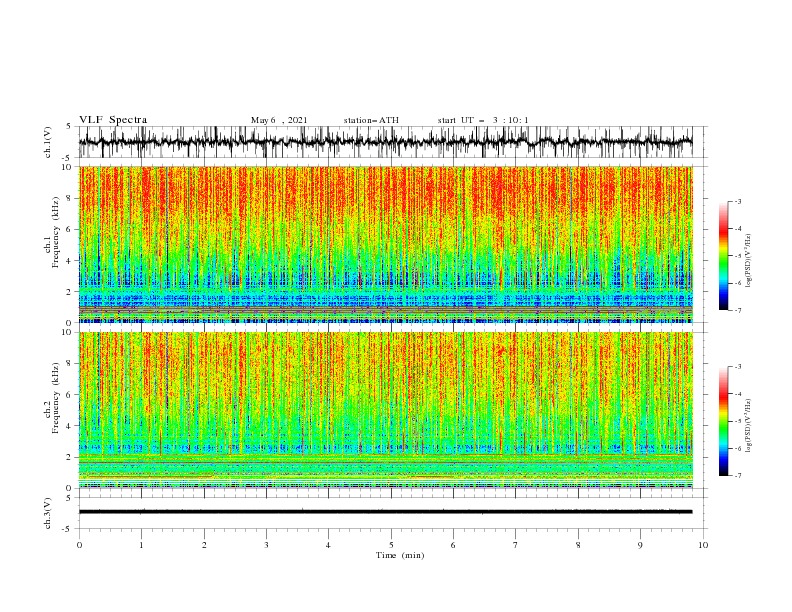Click the Time axis tick label '6'
Screen dimensions: 792x612
[453, 545]
